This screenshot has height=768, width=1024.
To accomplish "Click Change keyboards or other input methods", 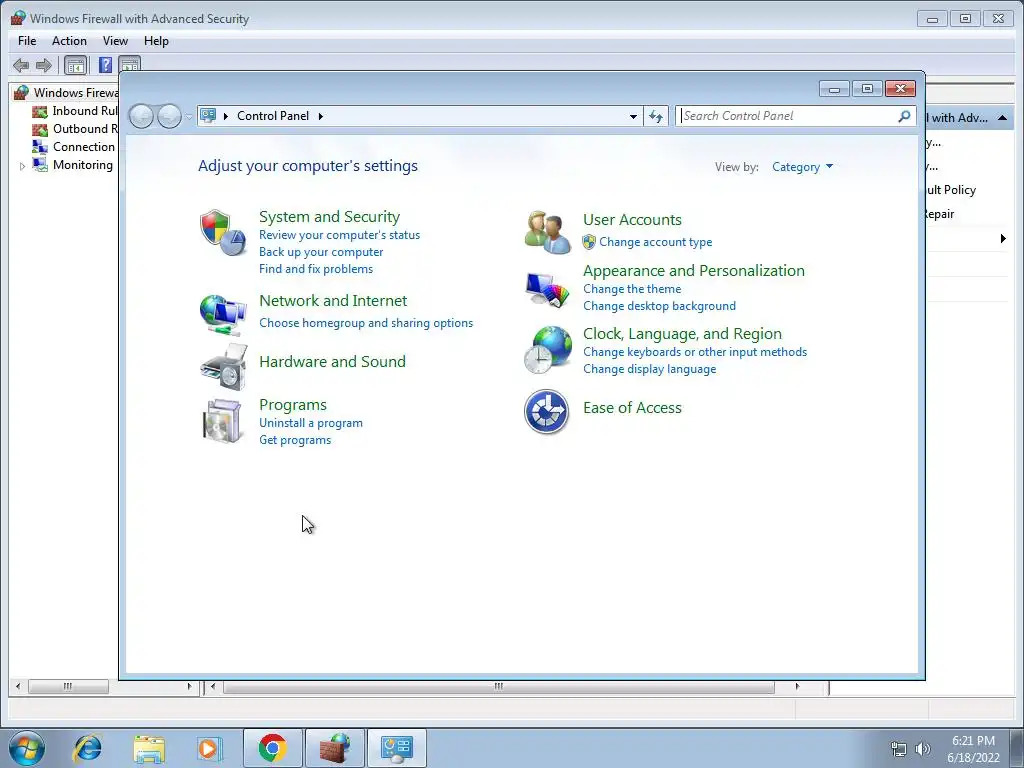I will 695,352.
